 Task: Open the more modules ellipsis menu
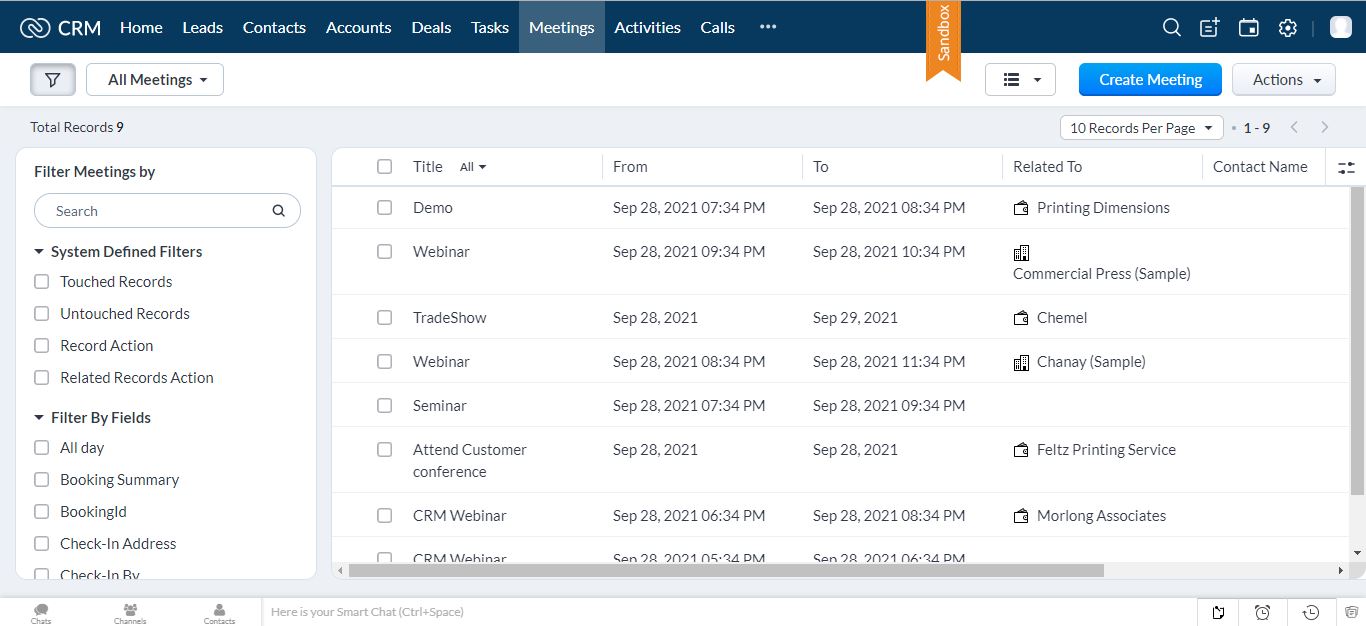point(768,28)
